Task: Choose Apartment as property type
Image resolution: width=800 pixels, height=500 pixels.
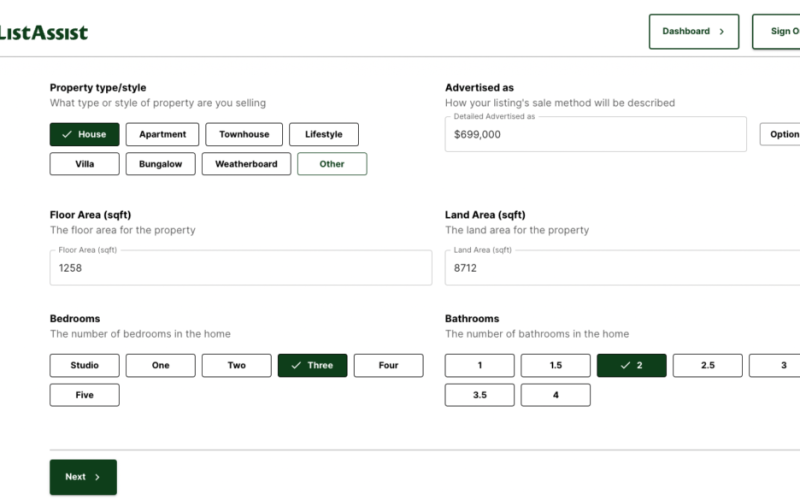Action: (x=162, y=134)
